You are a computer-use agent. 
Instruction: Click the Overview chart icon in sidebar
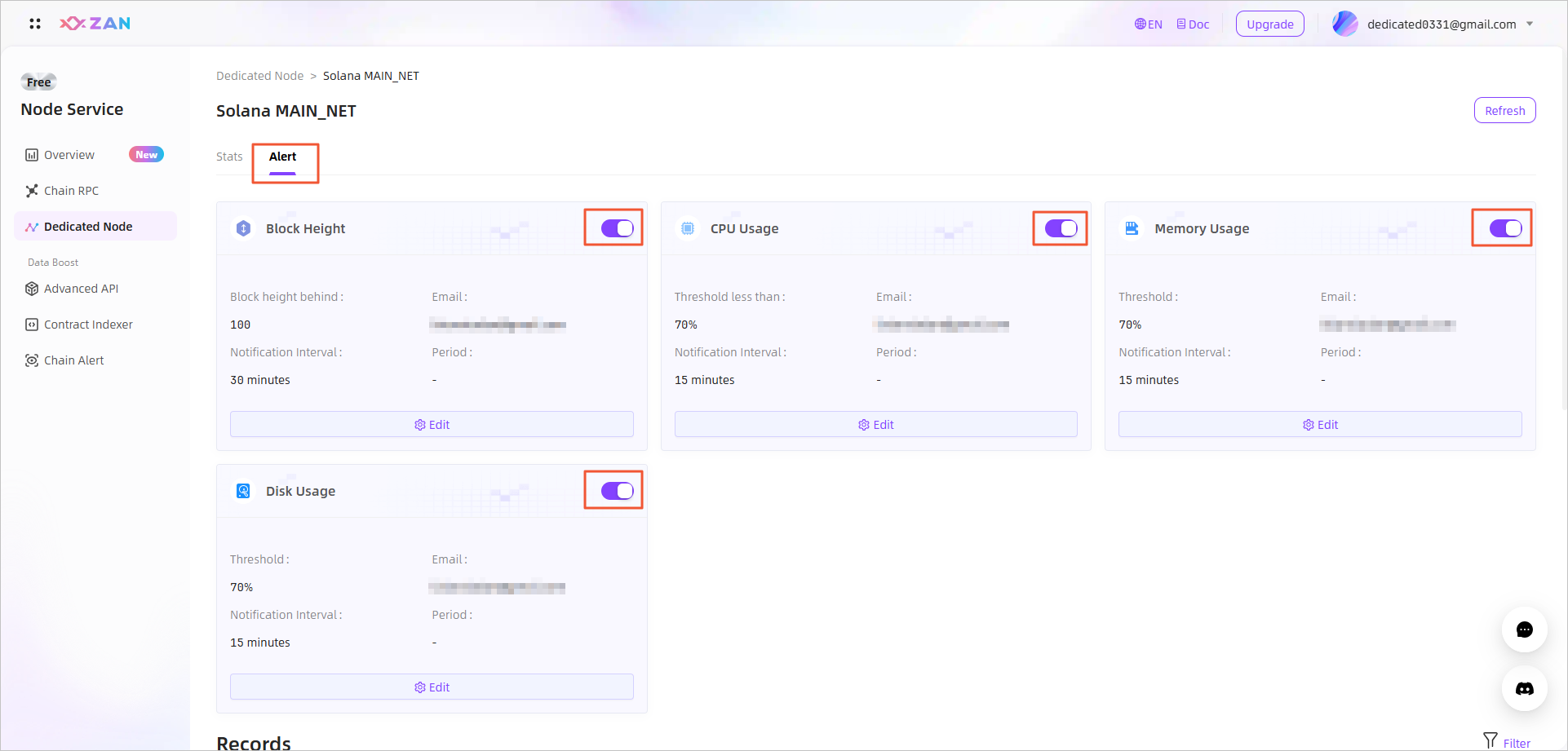point(32,155)
